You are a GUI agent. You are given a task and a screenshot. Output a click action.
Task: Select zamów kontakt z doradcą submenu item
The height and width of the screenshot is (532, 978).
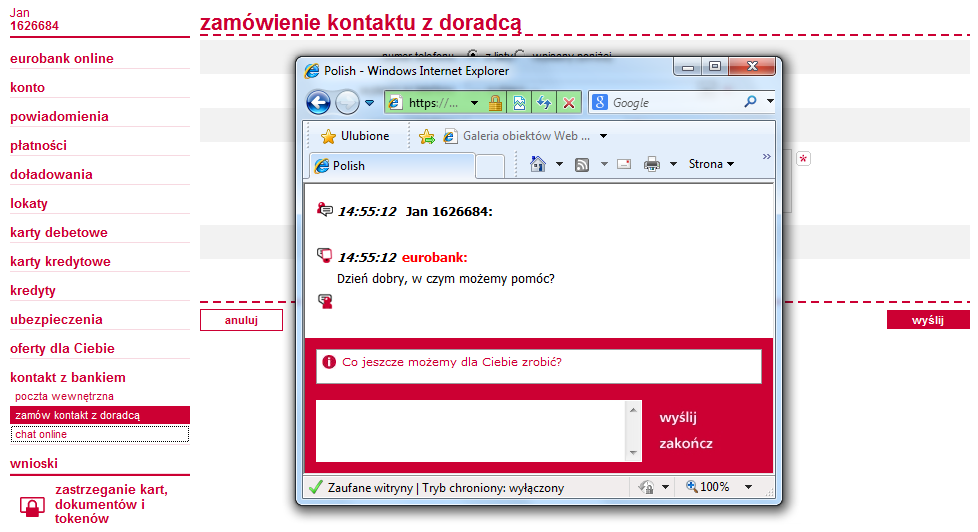pos(100,415)
